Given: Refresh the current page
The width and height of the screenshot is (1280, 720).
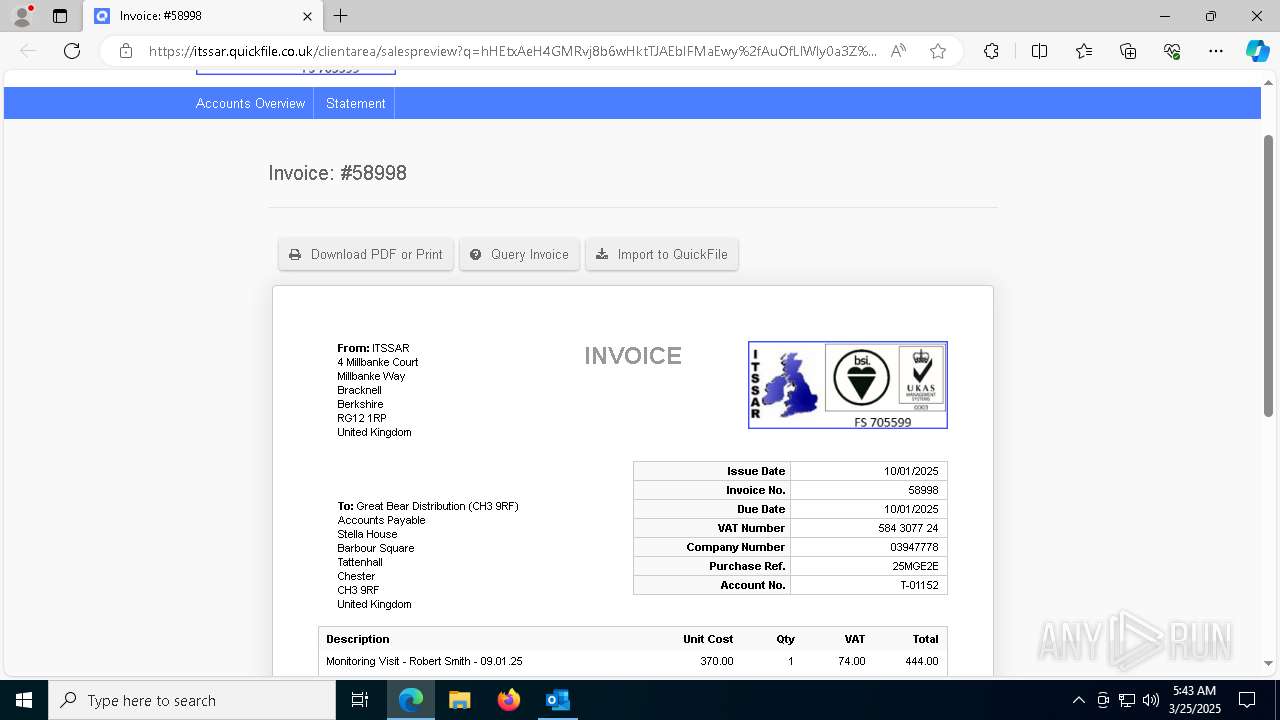Looking at the screenshot, I should click(72, 51).
